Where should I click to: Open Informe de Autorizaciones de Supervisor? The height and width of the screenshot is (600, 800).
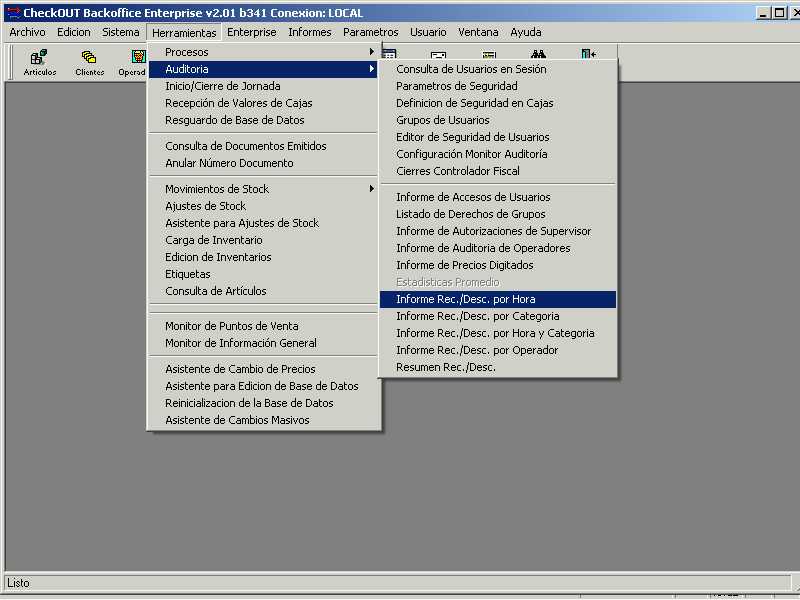click(498, 231)
